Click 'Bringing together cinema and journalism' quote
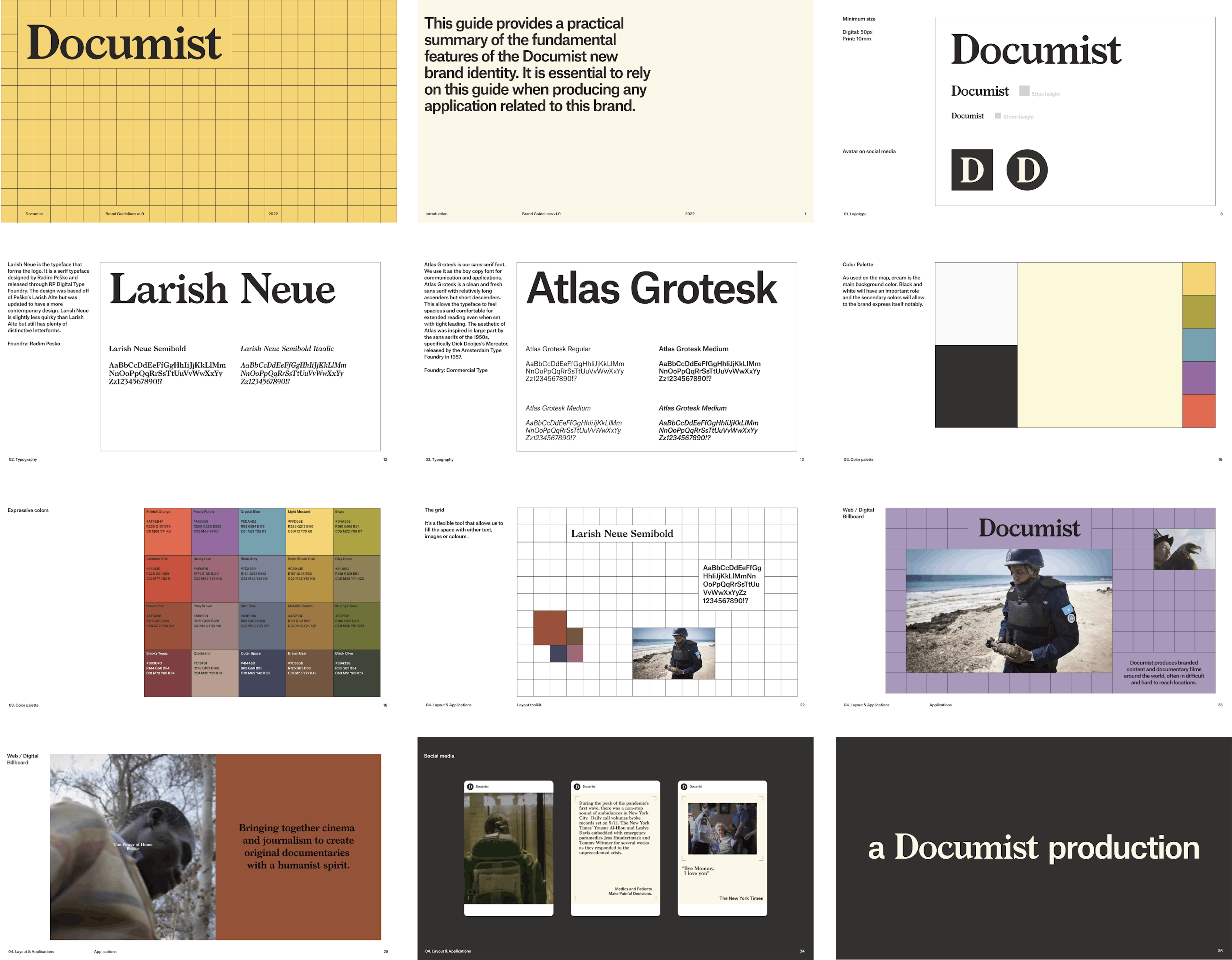The image size is (1232, 960). coord(297,846)
